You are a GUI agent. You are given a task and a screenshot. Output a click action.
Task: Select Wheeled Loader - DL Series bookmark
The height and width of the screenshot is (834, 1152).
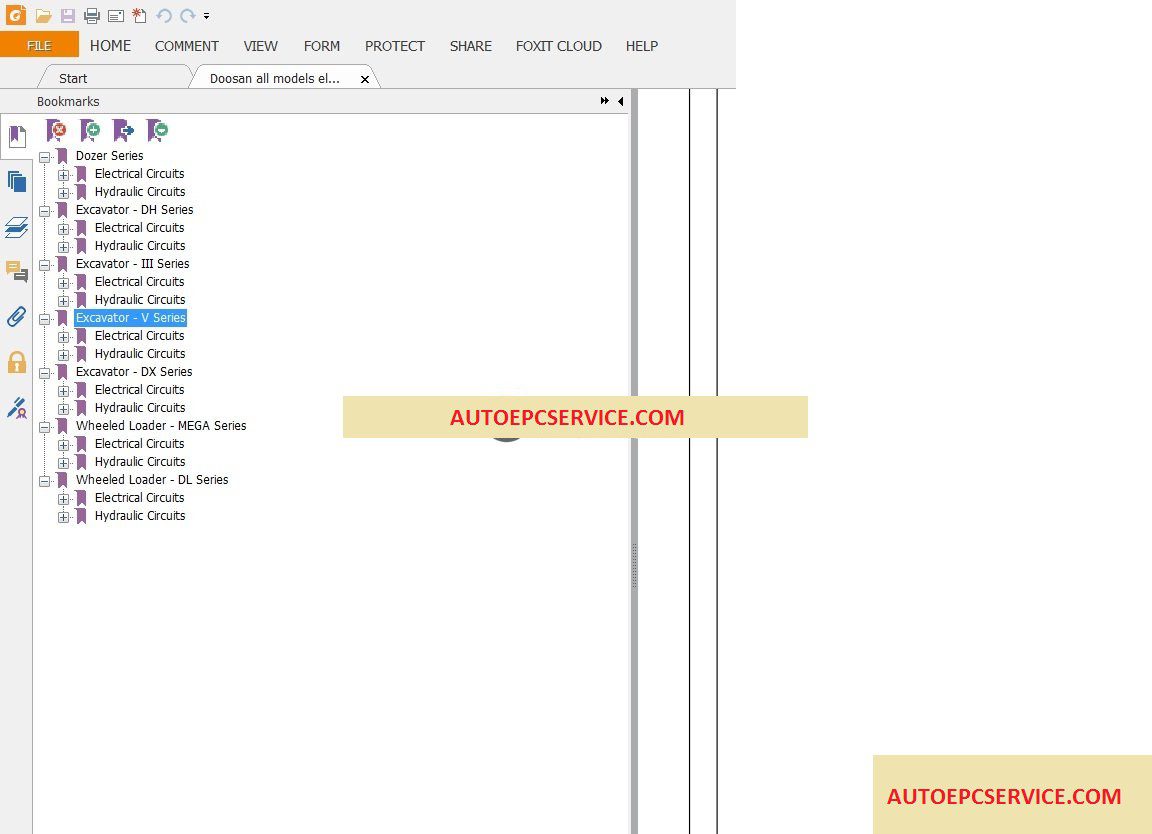pos(152,480)
